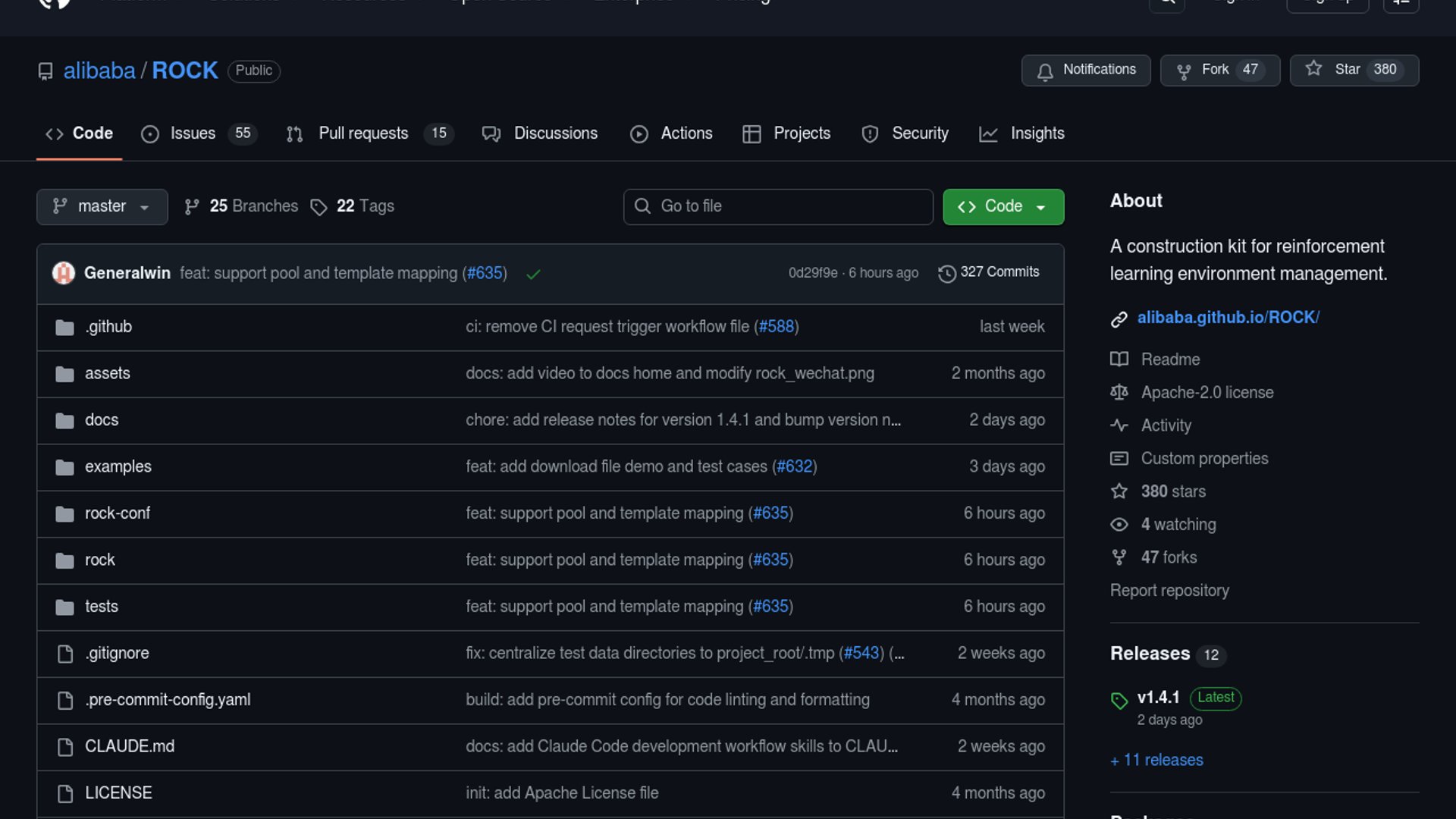Open the green Code dropdown button

(x=1003, y=206)
